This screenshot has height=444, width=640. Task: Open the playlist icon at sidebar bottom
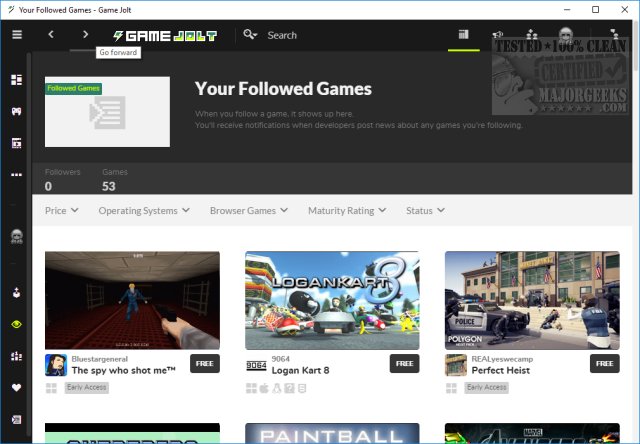17,420
